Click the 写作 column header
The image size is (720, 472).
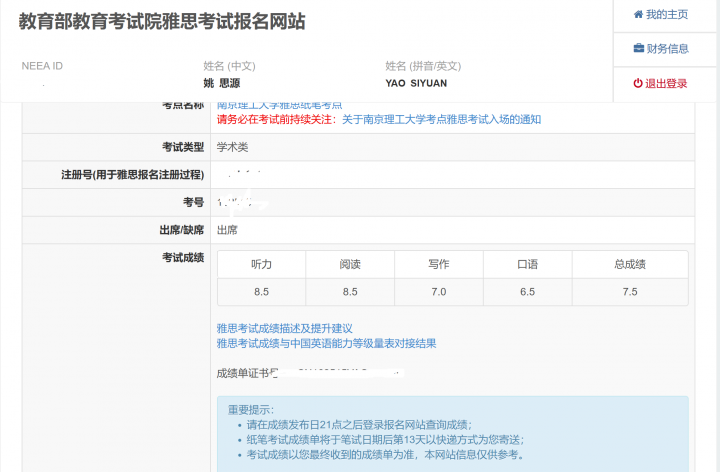(438, 264)
